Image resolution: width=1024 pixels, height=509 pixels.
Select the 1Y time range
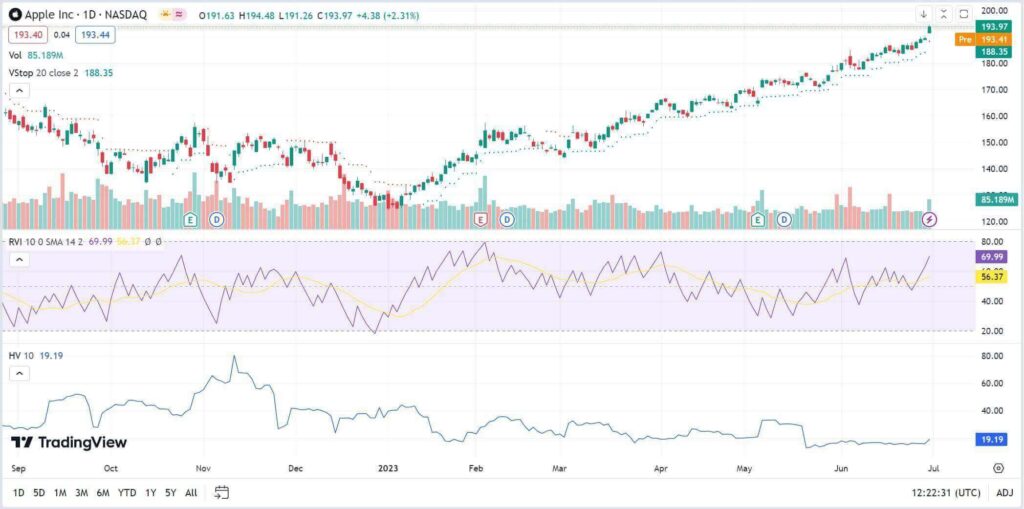click(x=151, y=493)
